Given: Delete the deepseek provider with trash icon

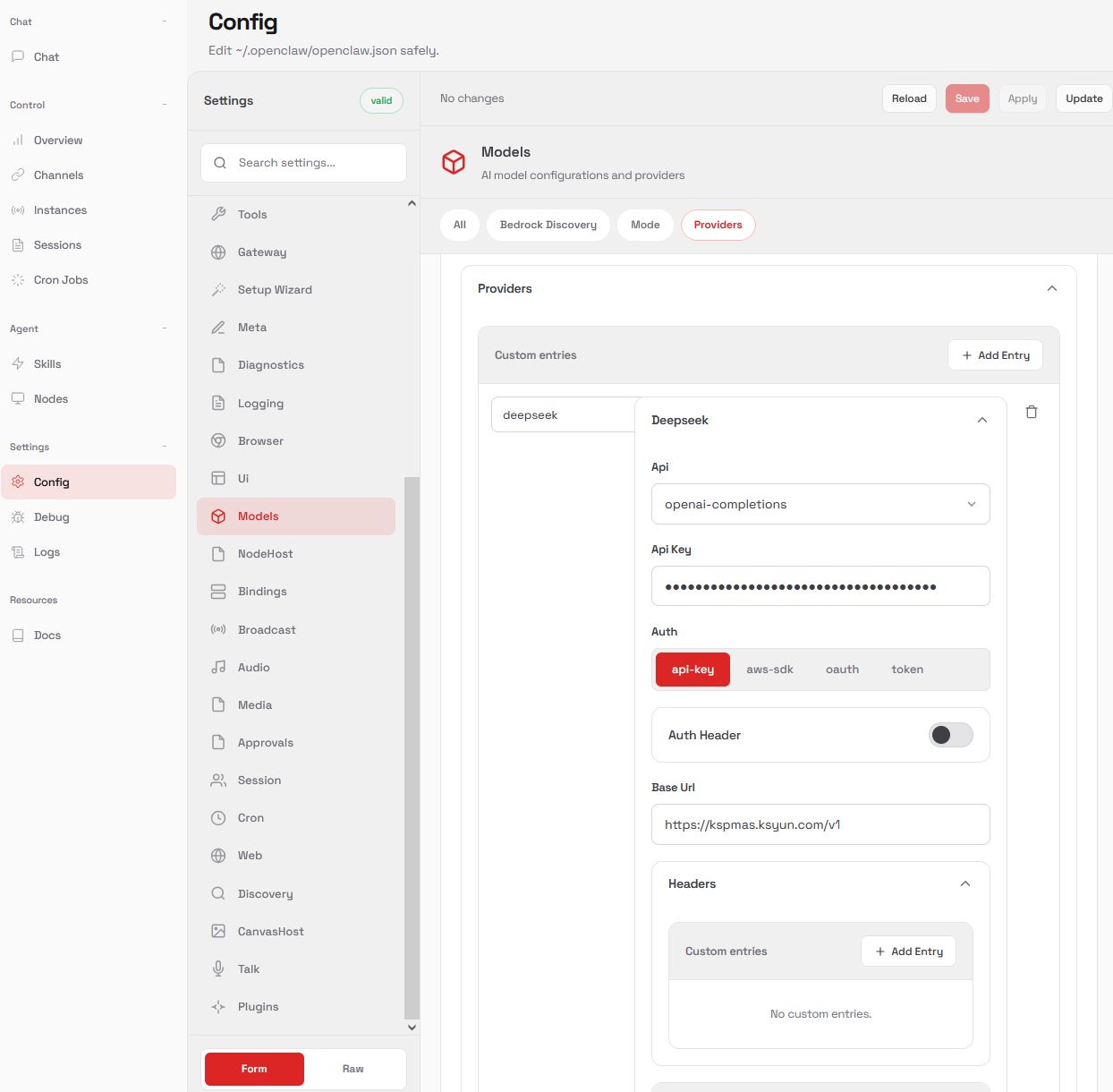Looking at the screenshot, I should [x=1032, y=412].
